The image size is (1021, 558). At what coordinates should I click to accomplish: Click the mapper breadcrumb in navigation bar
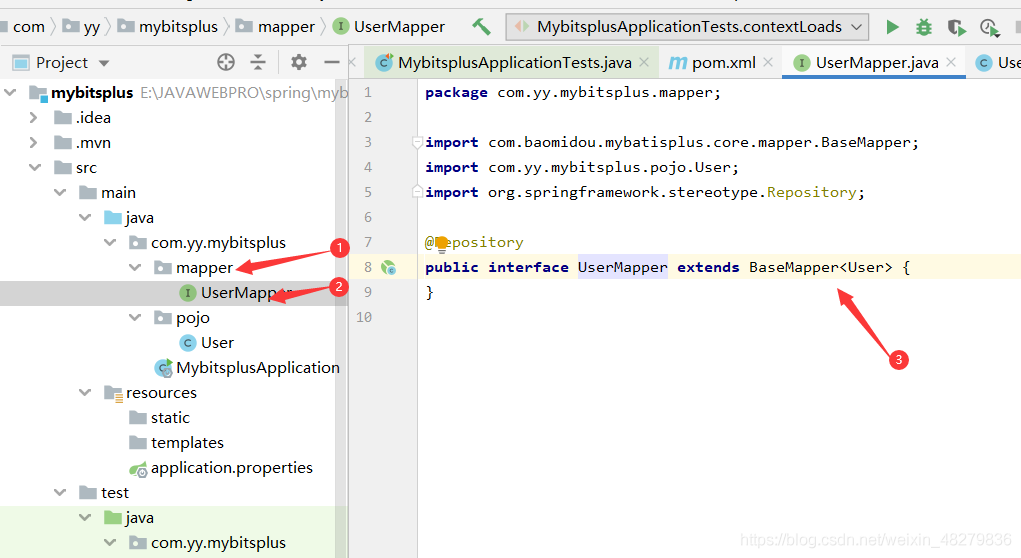pyautogui.click(x=285, y=27)
